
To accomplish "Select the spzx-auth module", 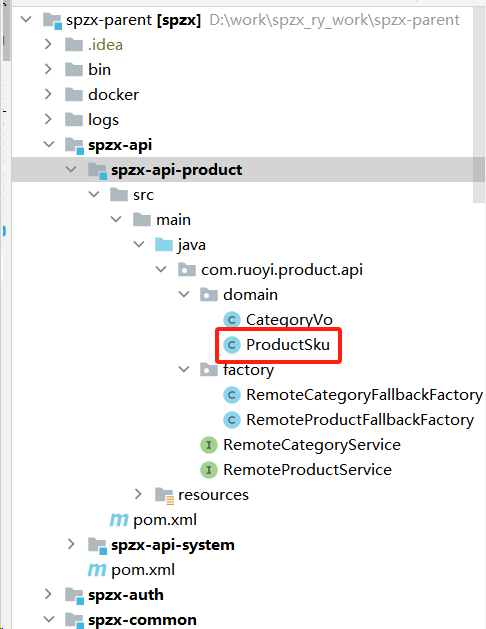I will click(x=126, y=595).
